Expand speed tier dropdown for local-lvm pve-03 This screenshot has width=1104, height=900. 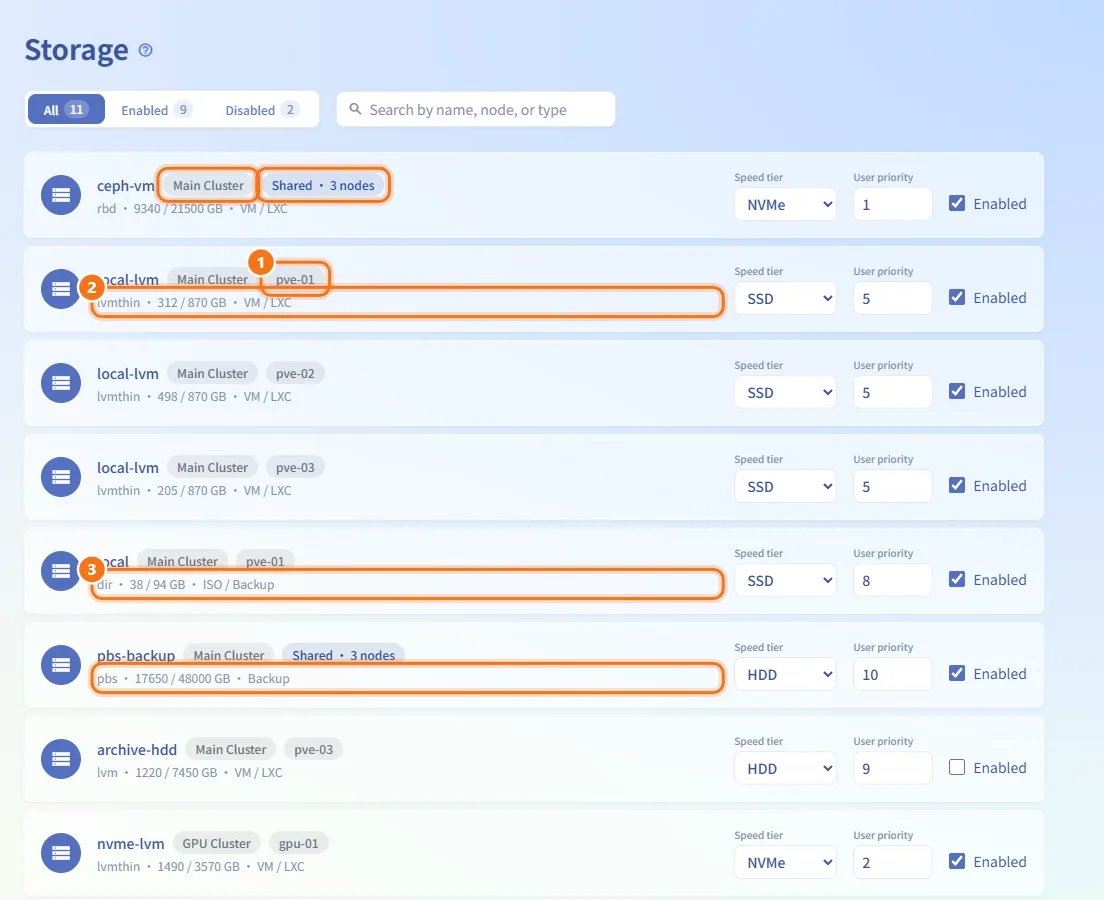785,486
